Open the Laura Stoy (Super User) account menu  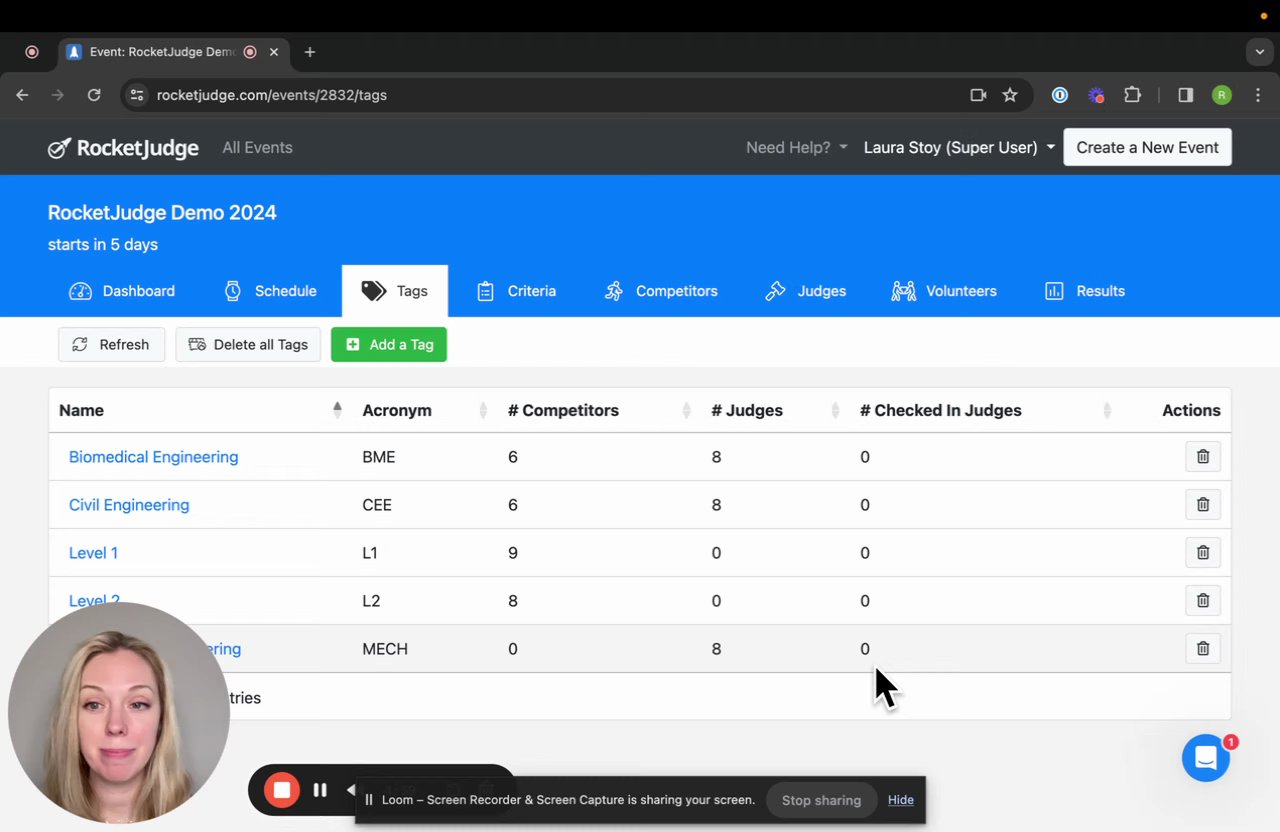click(x=959, y=147)
